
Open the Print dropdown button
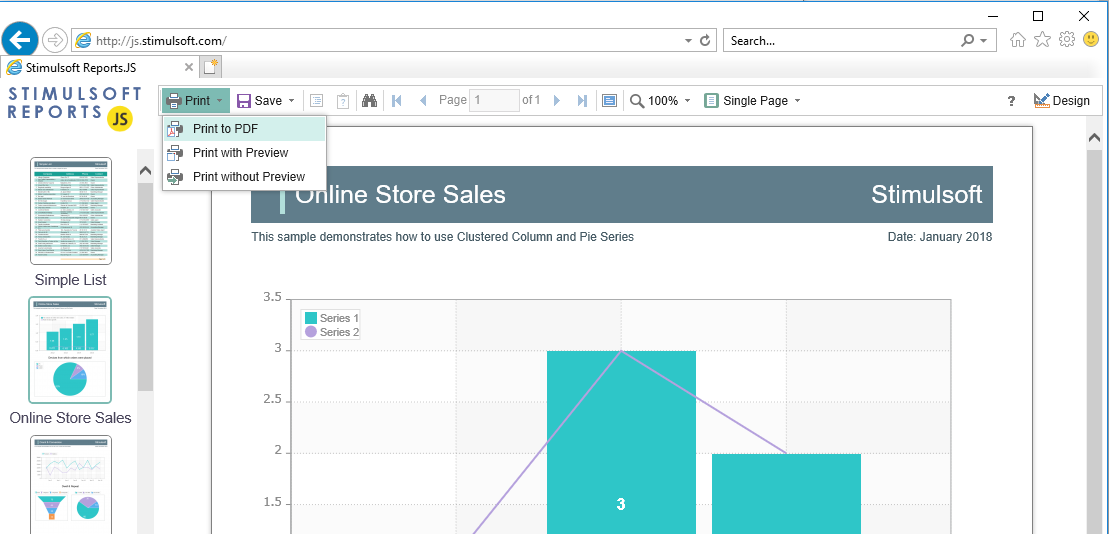pyautogui.click(x=196, y=101)
